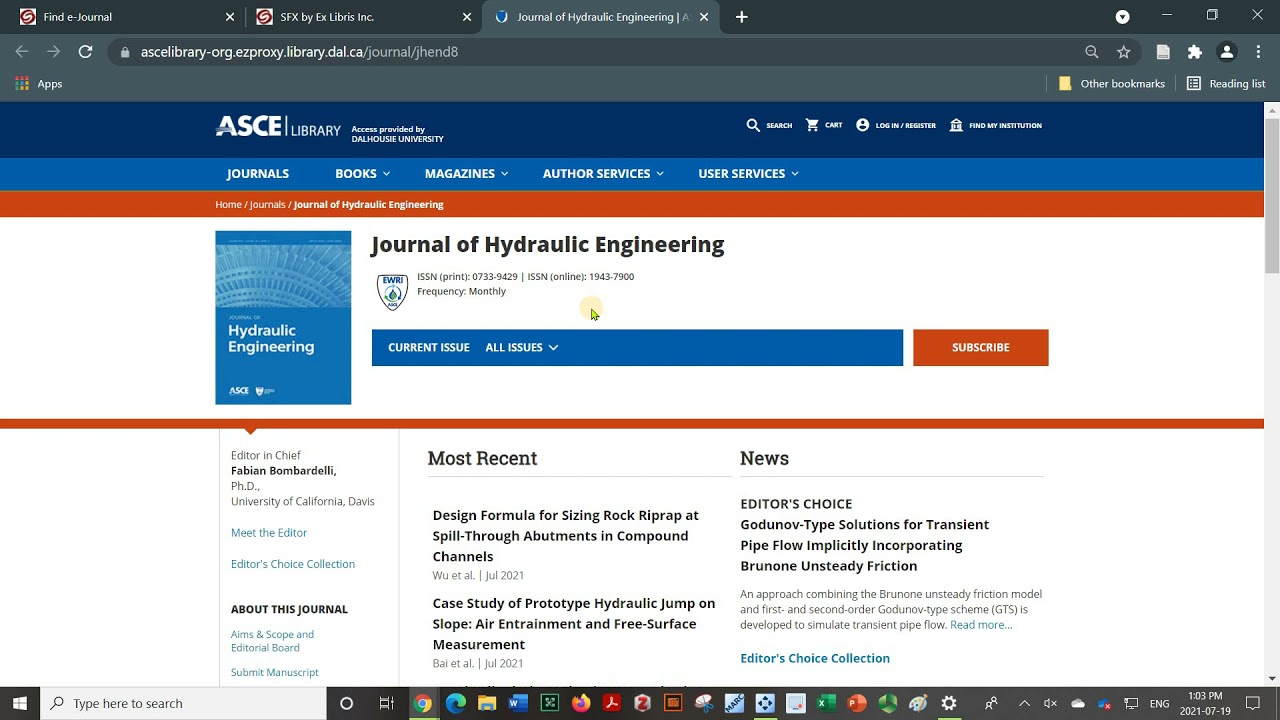Click the zoom magnifier icon in the address bar

click(x=1092, y=52)
